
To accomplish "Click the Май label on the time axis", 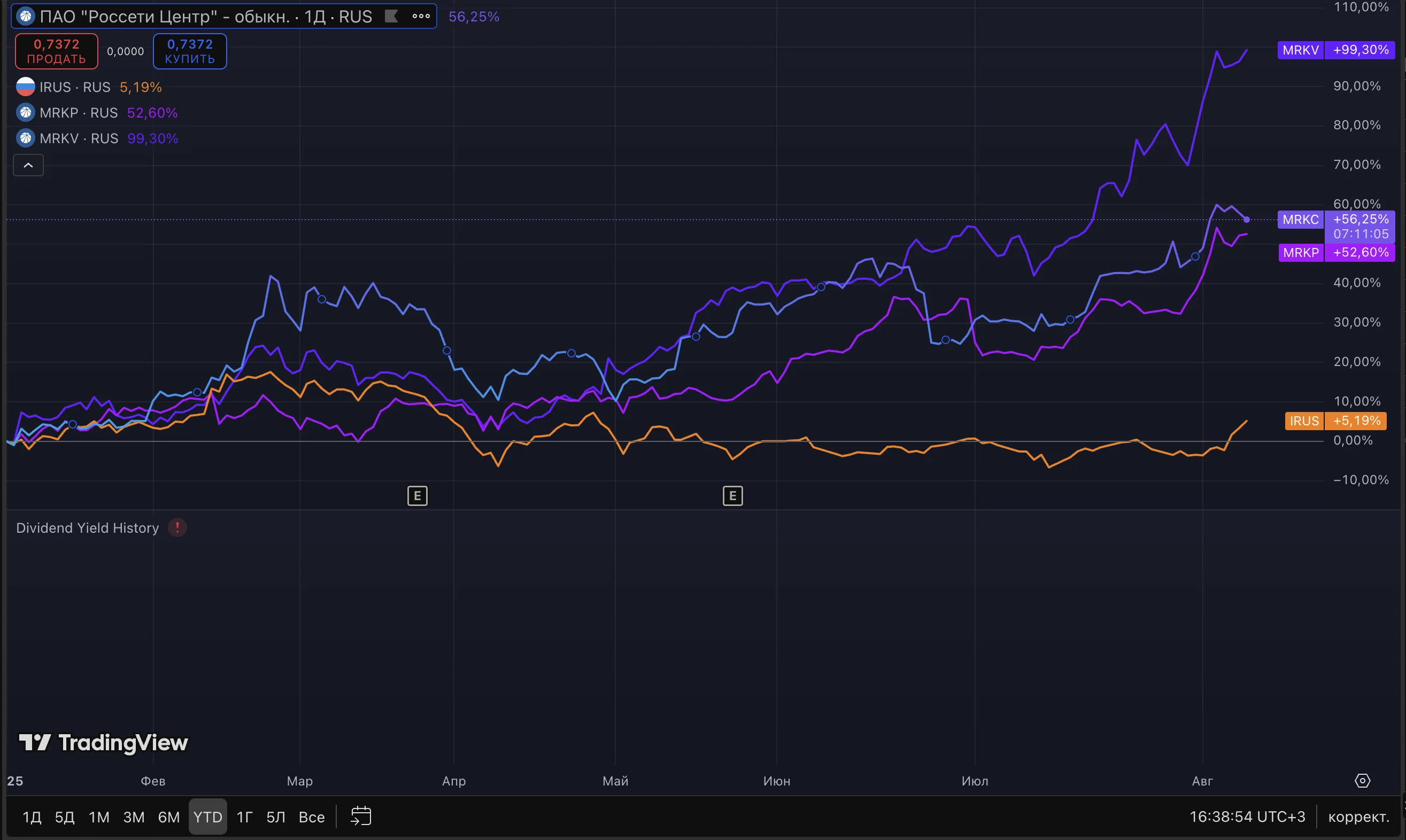I will tap(615, 781).
